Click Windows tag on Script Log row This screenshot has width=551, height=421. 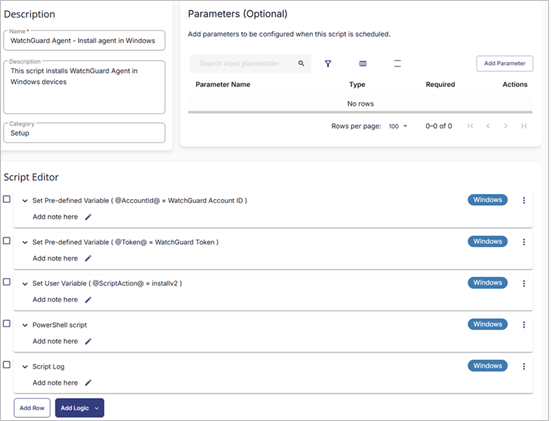[x=487, y=366]
